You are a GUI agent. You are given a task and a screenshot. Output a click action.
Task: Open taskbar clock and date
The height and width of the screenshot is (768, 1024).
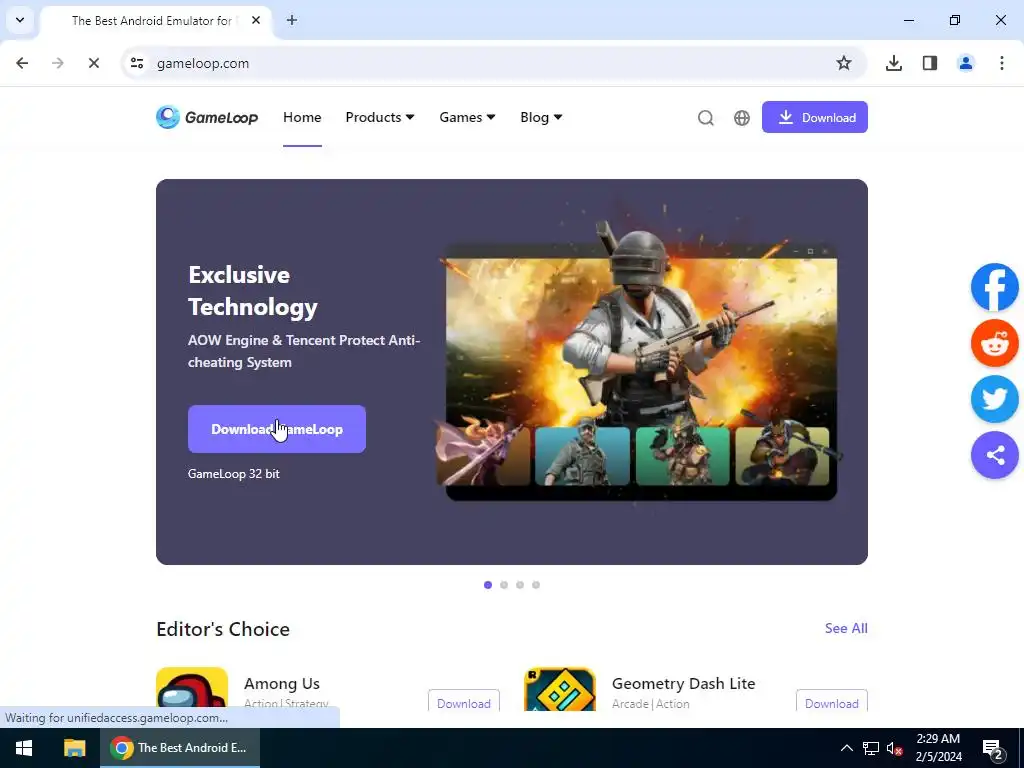938,748
